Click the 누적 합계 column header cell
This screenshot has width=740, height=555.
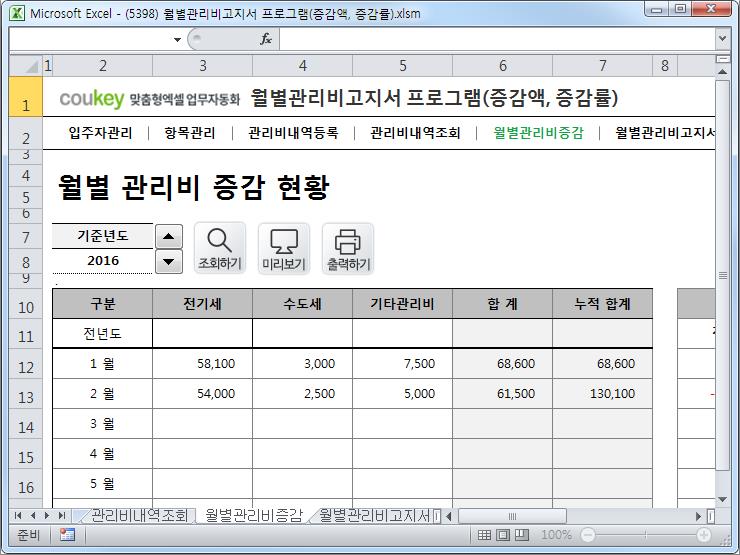[x=603, y=304]
